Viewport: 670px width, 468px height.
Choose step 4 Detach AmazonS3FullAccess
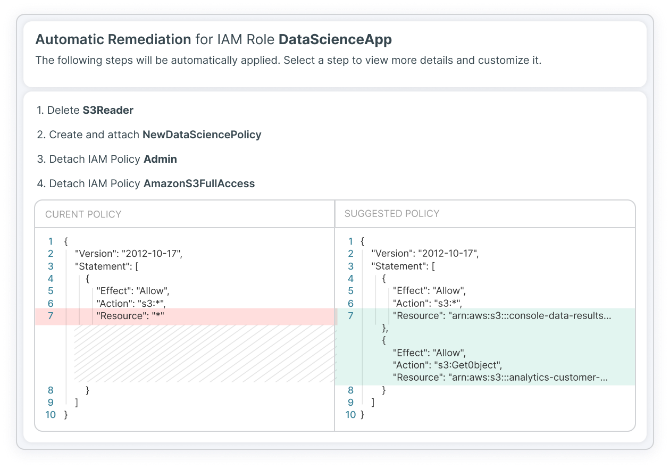coord(145,183)
